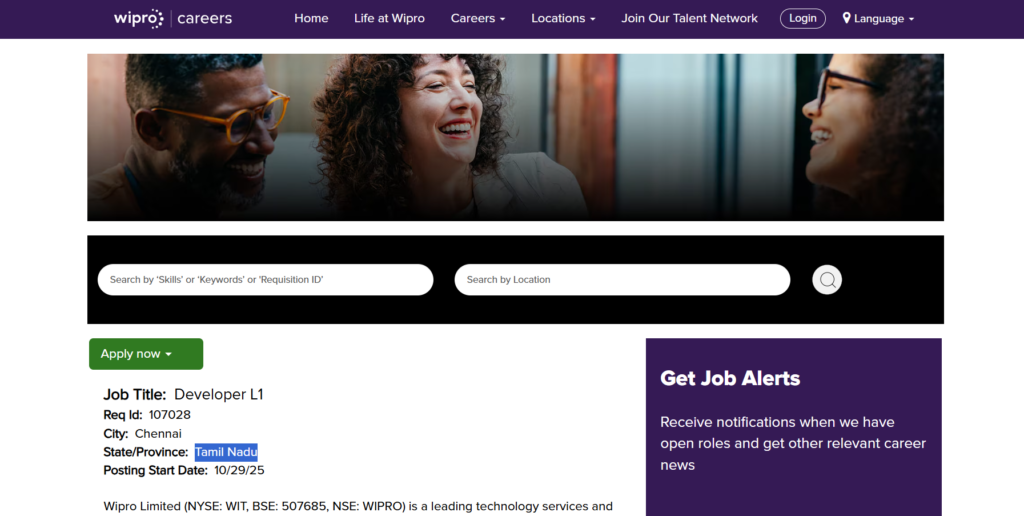Image resolution: width=1024 pixels, height=516 pixels.
Task: Click the Chennai city value
Action: [158, 434]
